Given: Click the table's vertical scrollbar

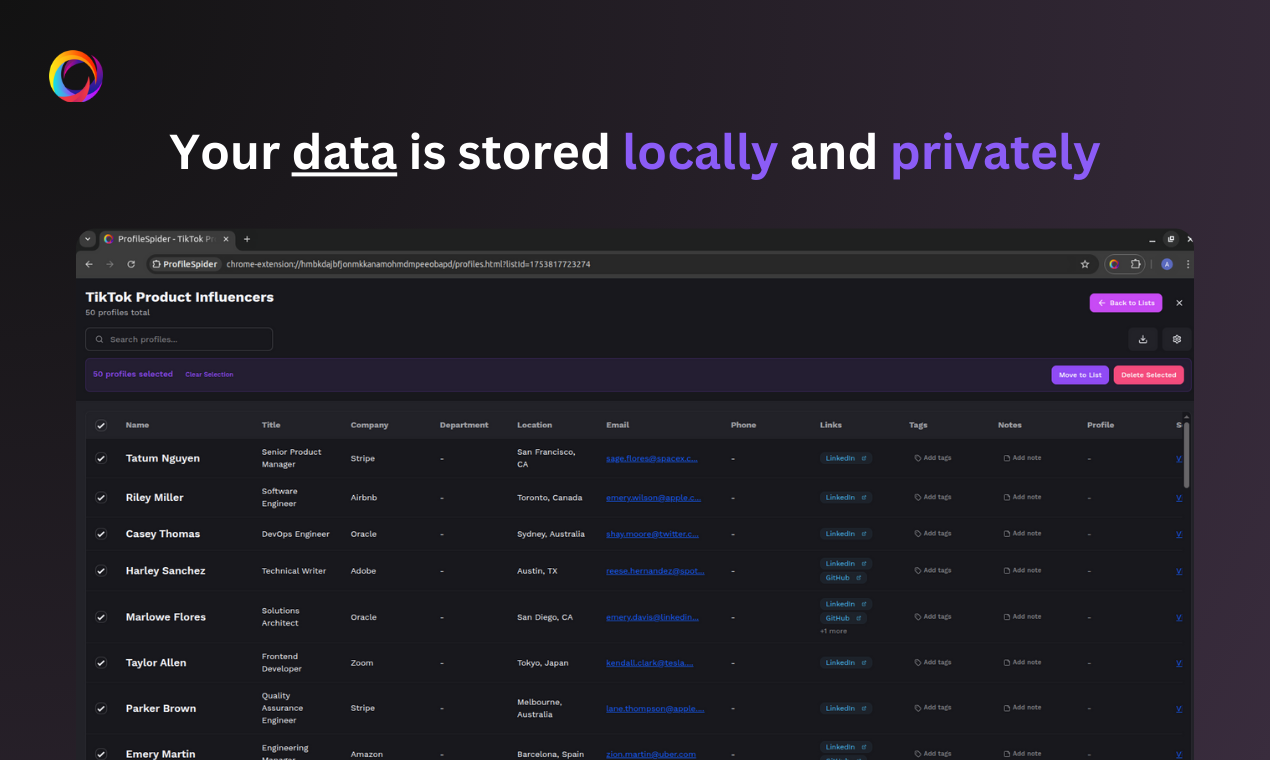Looking at the screenshot, I should pos(1187,455).
